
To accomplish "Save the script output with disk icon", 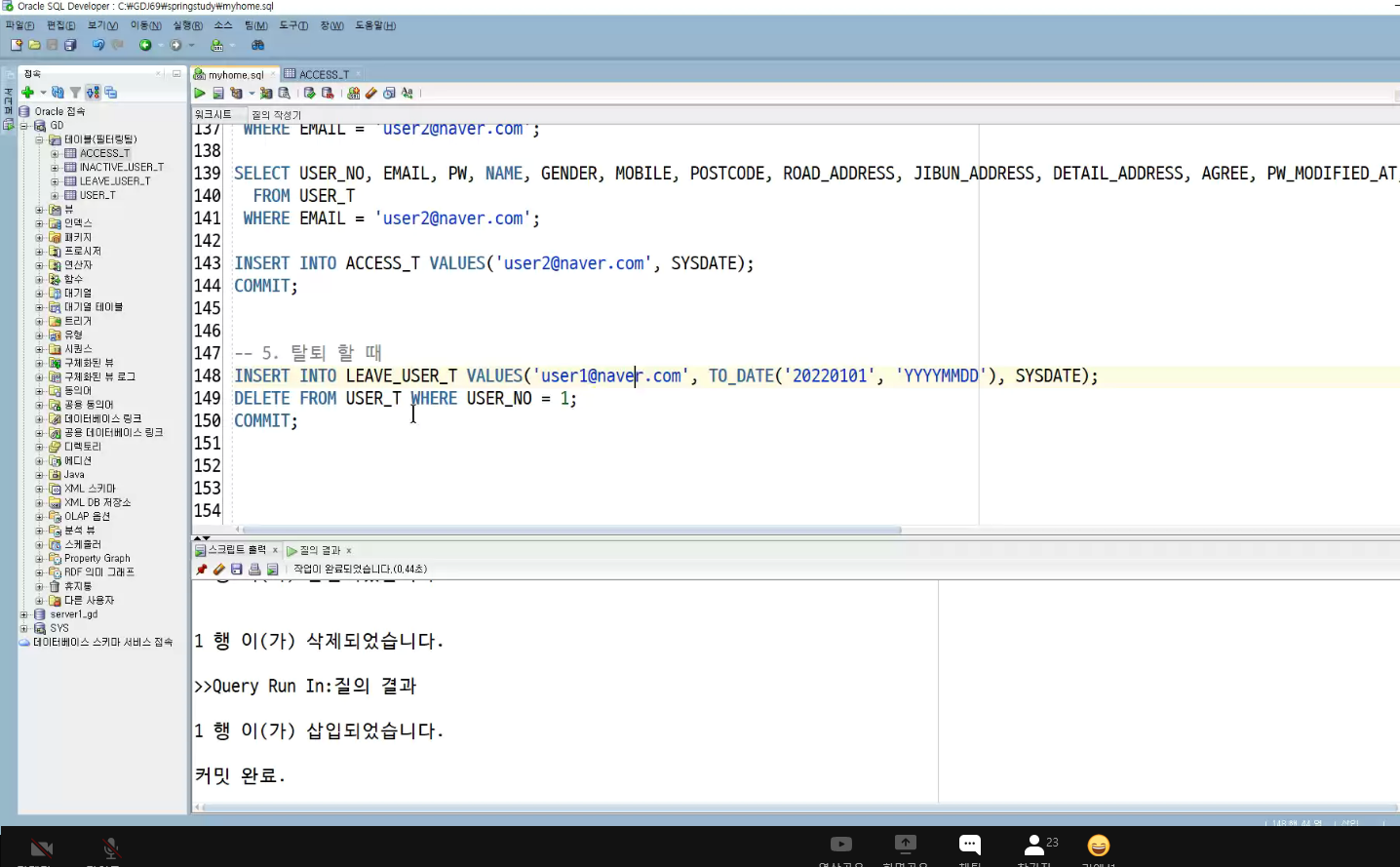I will click(x=237, y=570).
